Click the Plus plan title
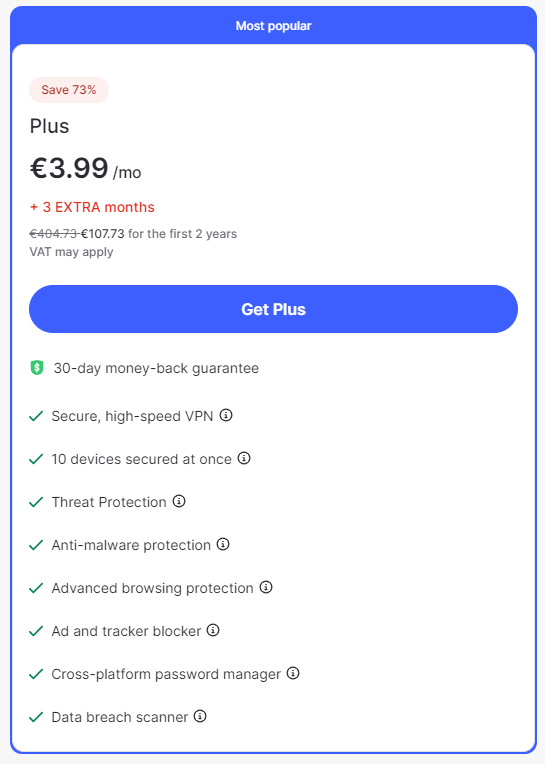The width and height of the screenshot is (545, 764). [x=49, y=126]
